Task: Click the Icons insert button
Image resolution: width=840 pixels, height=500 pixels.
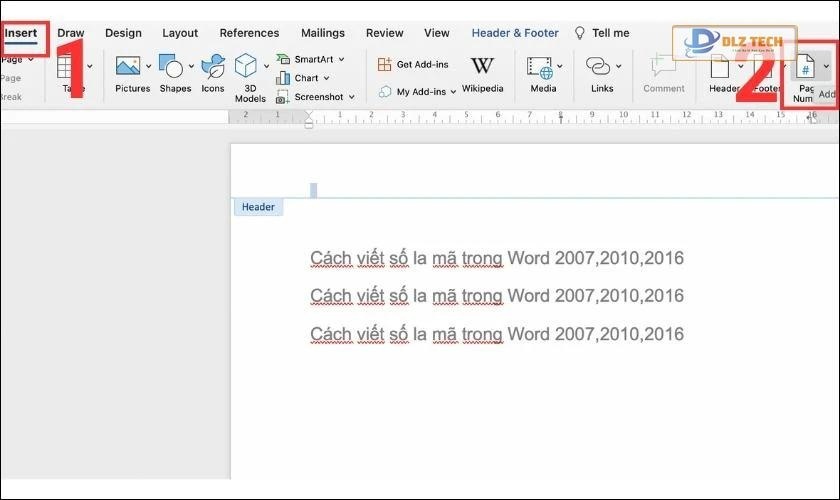Action: point(212,68)
